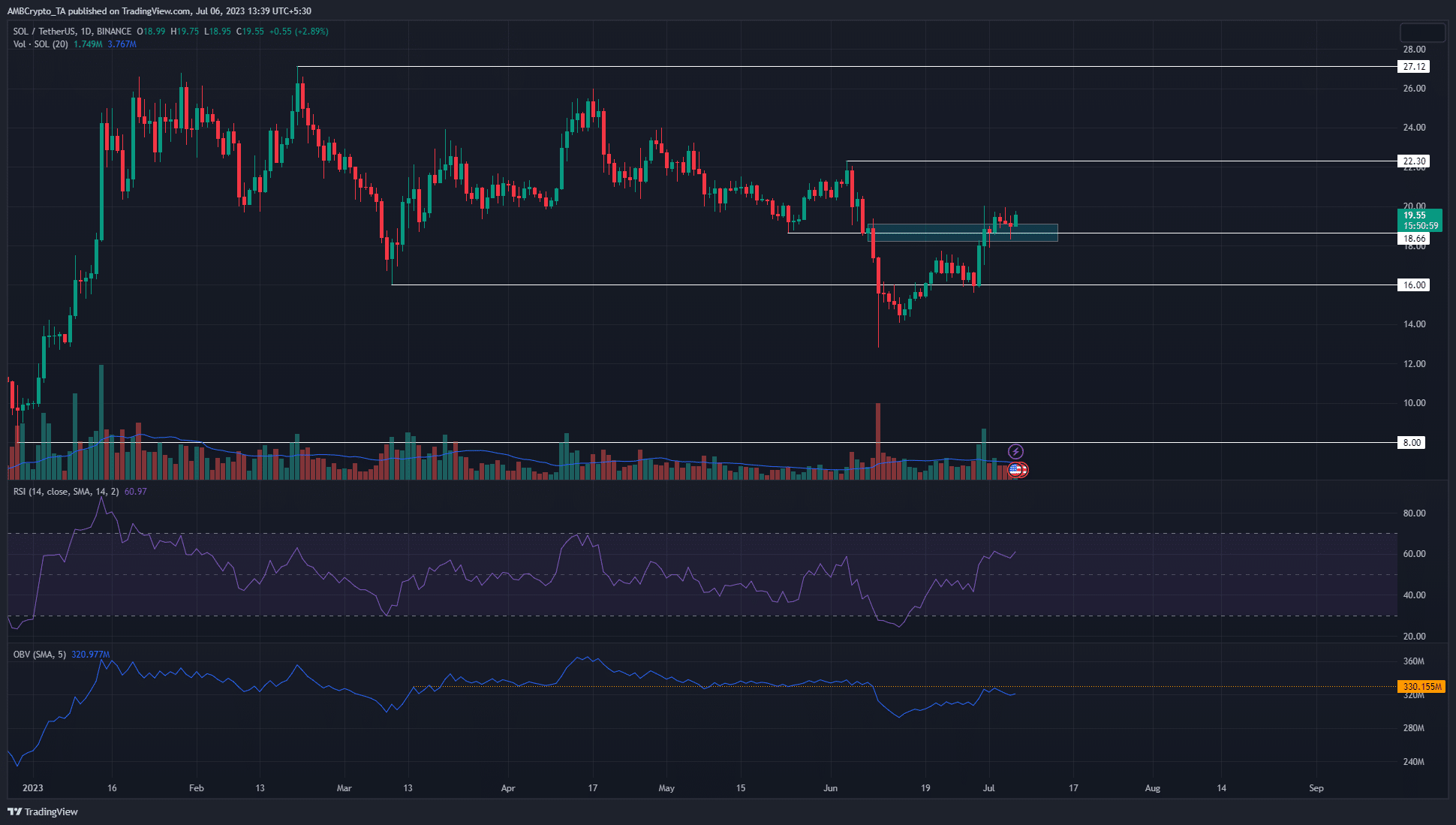This screenshot has width=1456, height=825.
Task: Select the OBV (SMA, 5) indicator legend
Action: click(40, 655)
